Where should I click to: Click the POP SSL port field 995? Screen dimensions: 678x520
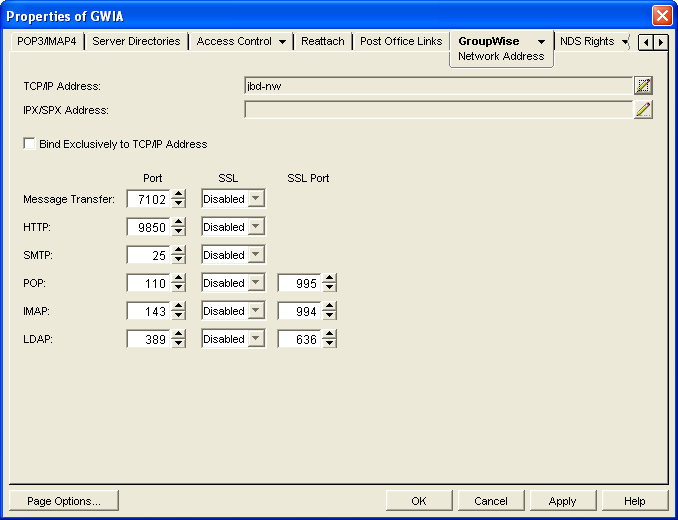299,283
